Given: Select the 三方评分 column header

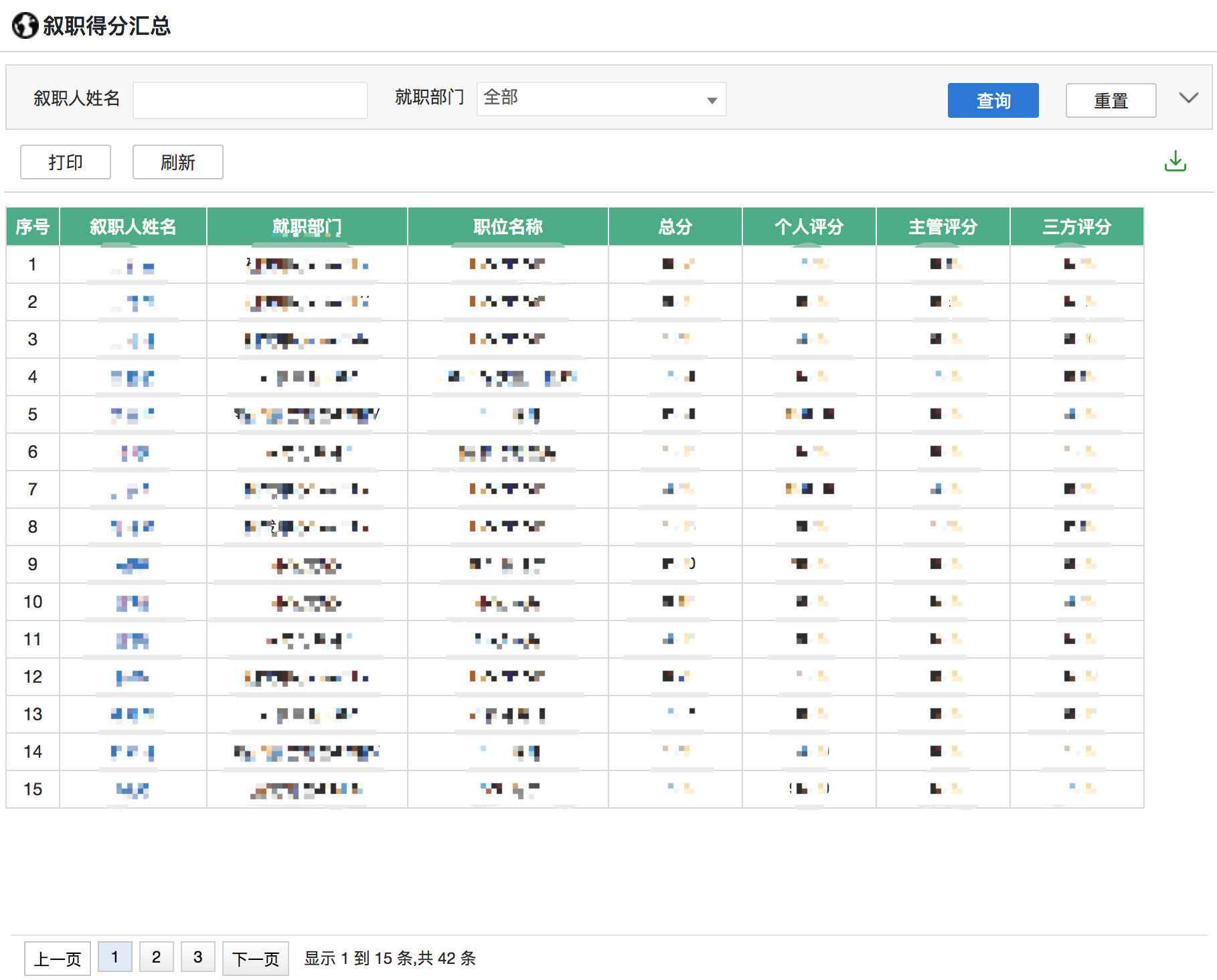Looking at the screenshot, I should [x=1076, y=227].
